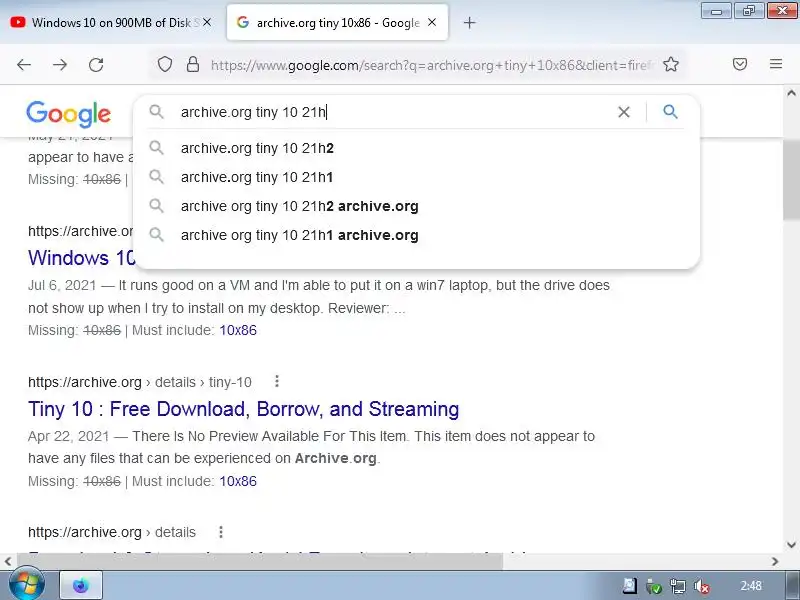This screenshot has width=800, height=600.
Task: Close the 'Windows 10 on 900MB of Disk' tab
Action: tap(207, 22)
